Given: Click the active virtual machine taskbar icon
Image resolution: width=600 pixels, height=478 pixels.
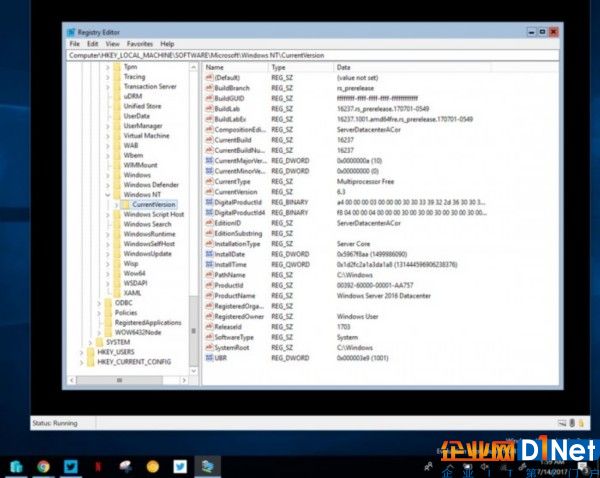Looking at the screenshot, I should (207, 467).
